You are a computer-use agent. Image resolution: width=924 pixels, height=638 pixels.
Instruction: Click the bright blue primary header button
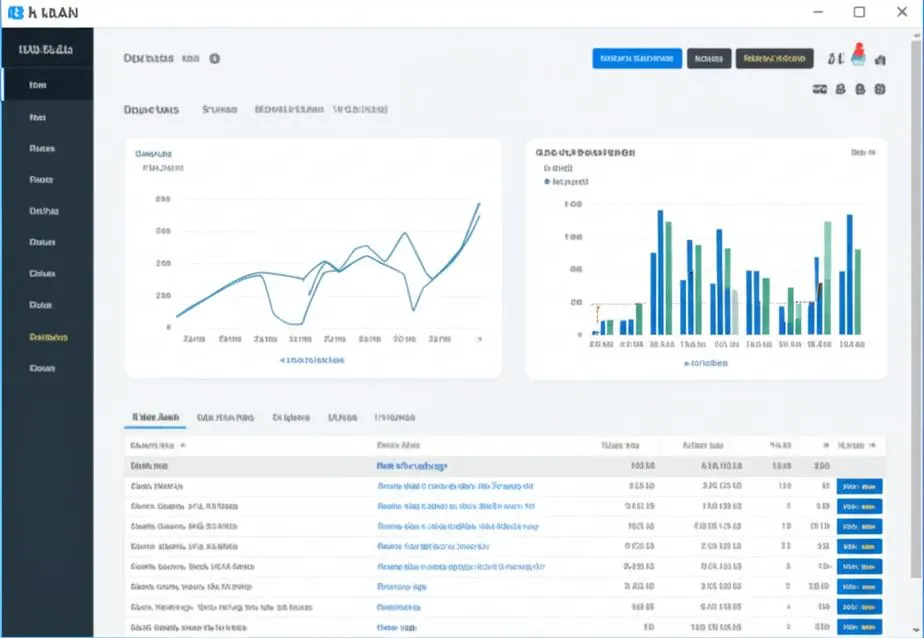(x=637, y=58)
